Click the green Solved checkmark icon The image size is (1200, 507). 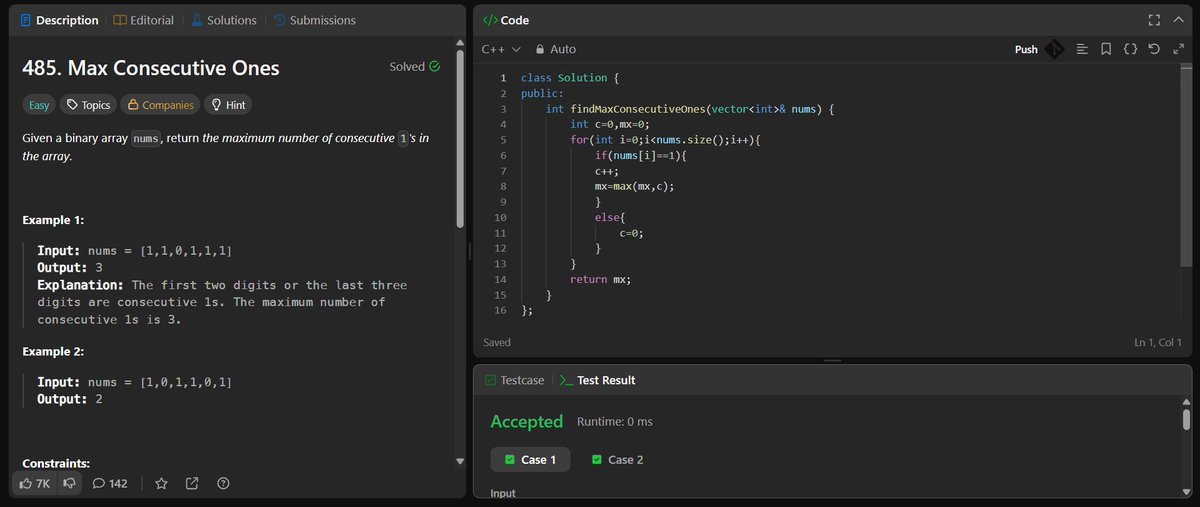pos(434,67)
